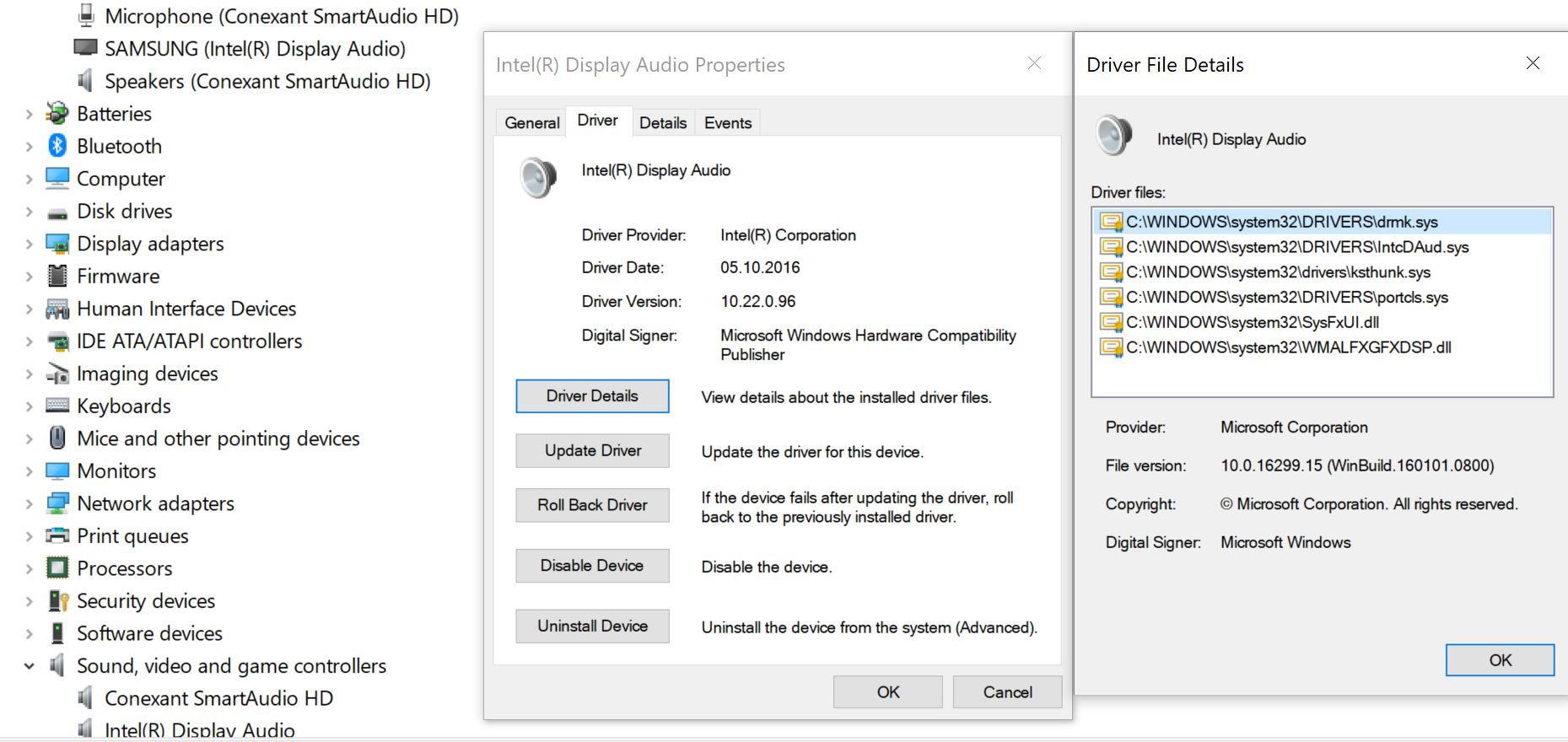Cancel the Intel Display Audio Properties dialog
This screenshot has width=1568, height=742.
(1007, 692)
